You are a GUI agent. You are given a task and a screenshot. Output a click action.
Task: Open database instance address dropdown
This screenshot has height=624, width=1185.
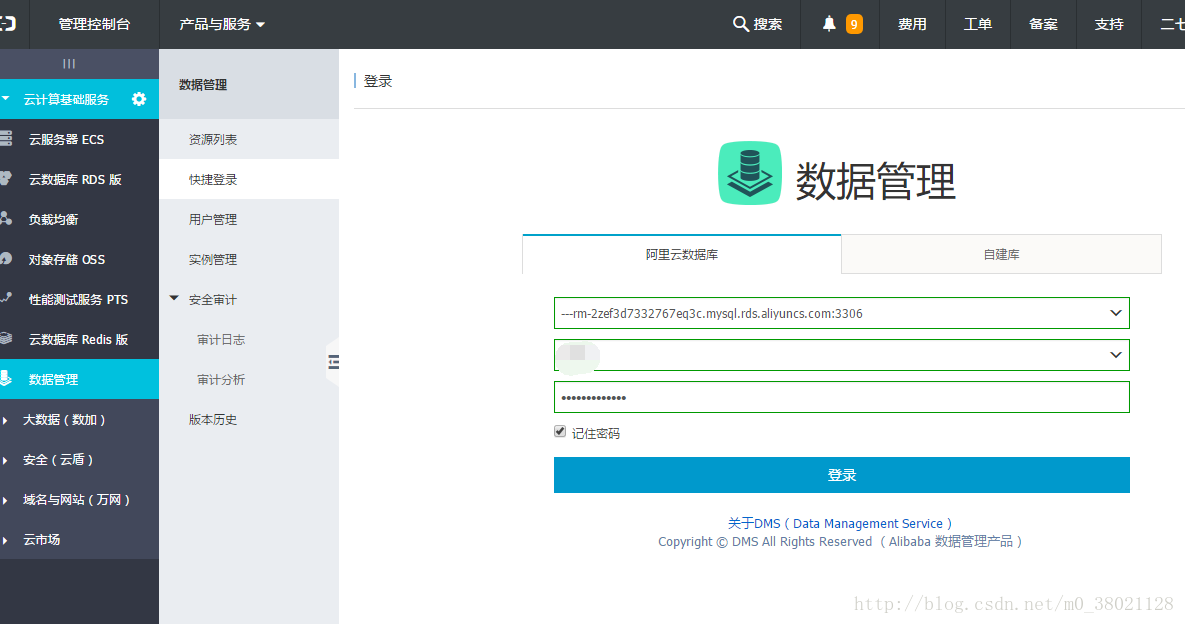click(842, 313)
